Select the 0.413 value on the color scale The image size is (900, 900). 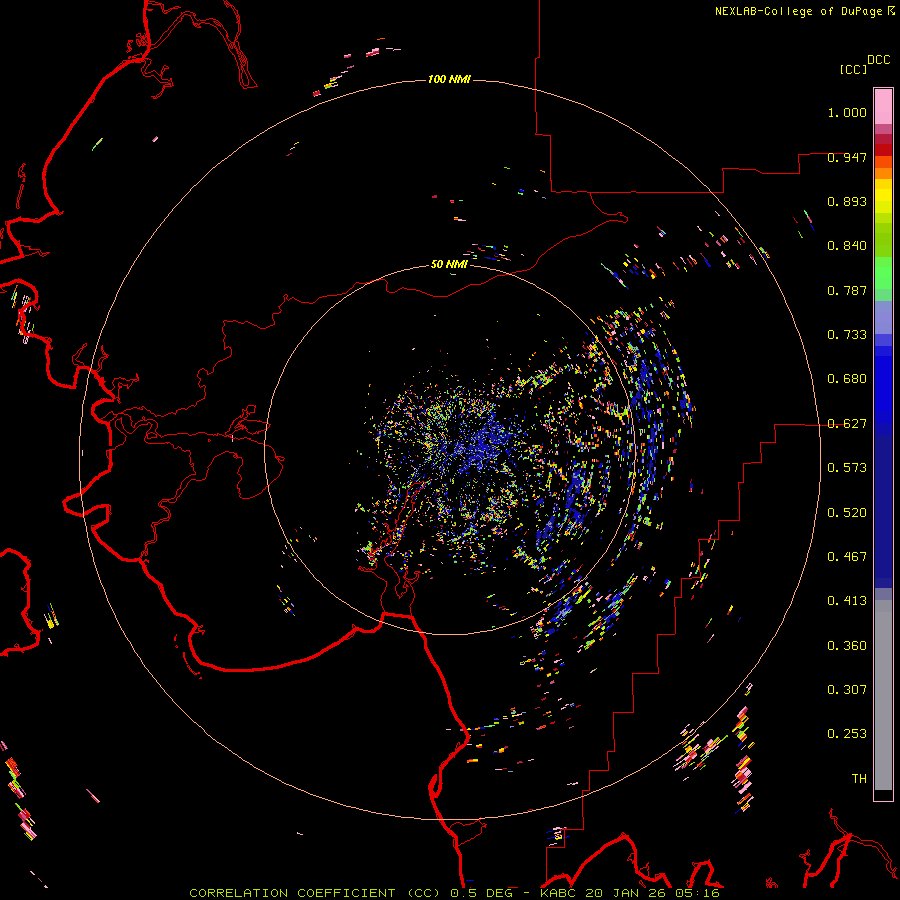click(x=847, y=601)
